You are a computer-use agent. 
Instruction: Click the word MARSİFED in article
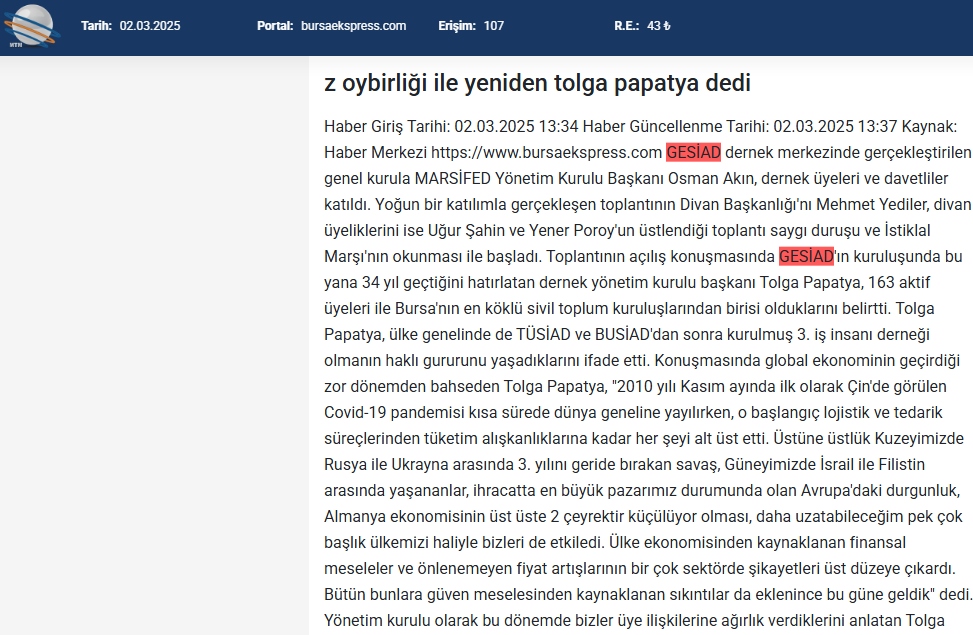(x=452, y=179)
